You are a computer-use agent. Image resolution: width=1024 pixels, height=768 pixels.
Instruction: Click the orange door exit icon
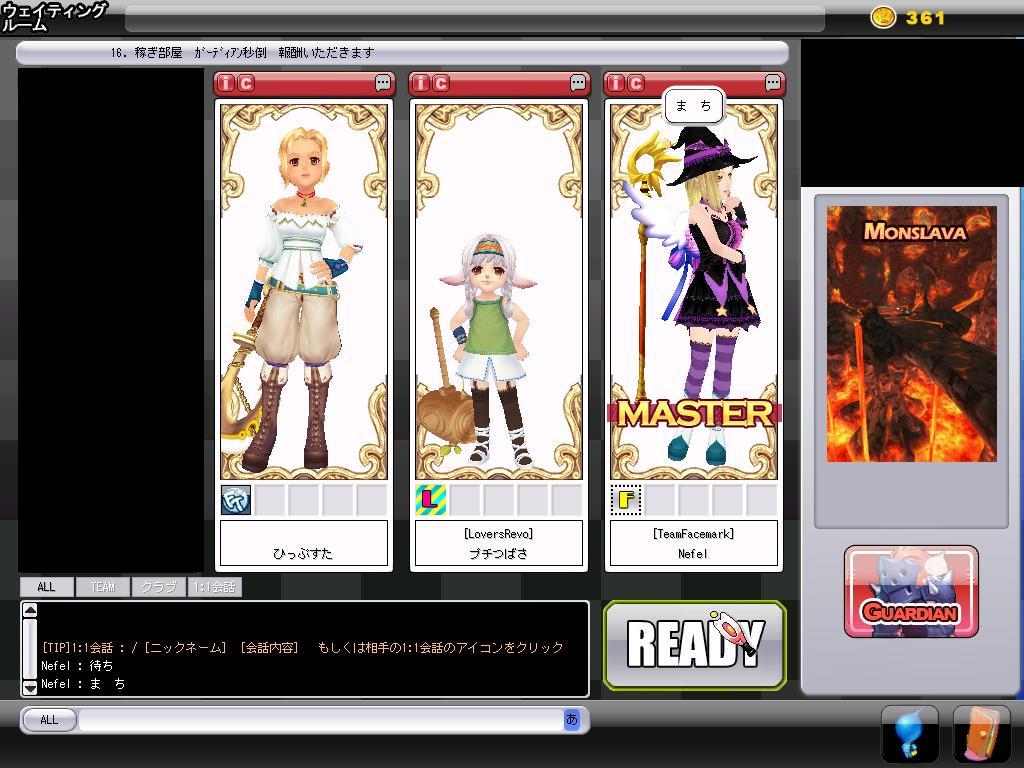(981, 734)
